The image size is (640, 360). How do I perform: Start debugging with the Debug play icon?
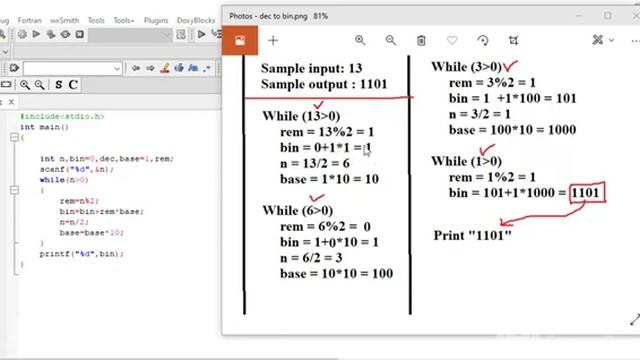(x=201, y=35)
